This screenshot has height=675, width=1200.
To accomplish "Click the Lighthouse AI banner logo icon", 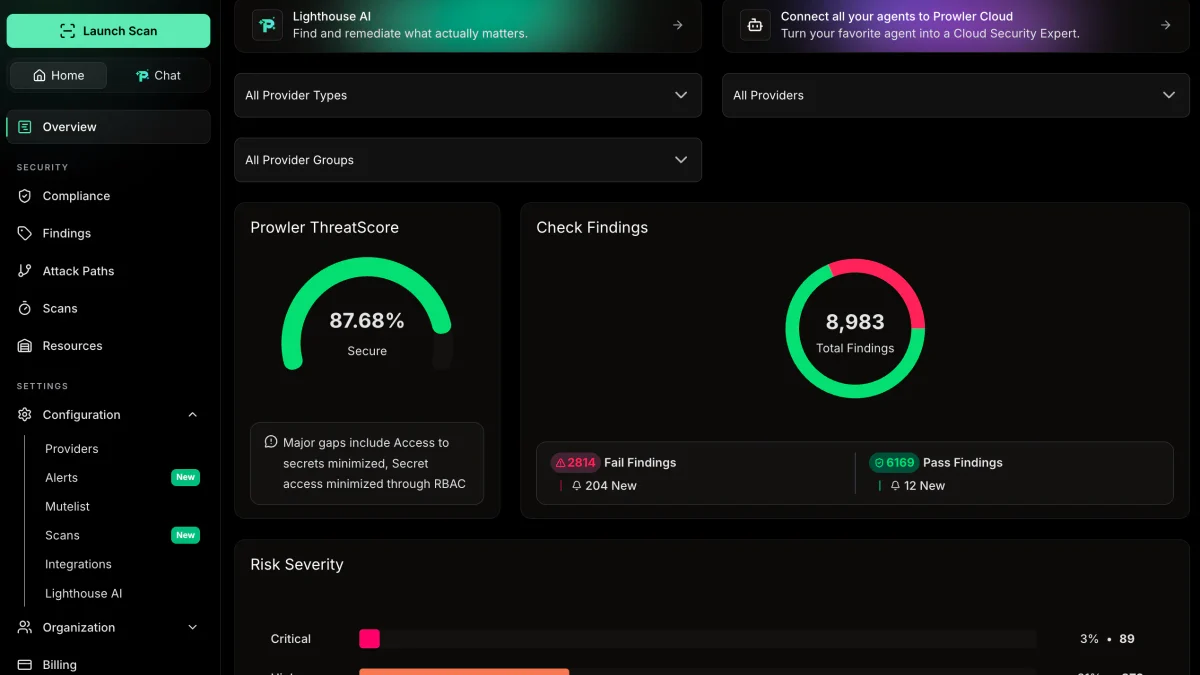I will (x=267, y=25).
